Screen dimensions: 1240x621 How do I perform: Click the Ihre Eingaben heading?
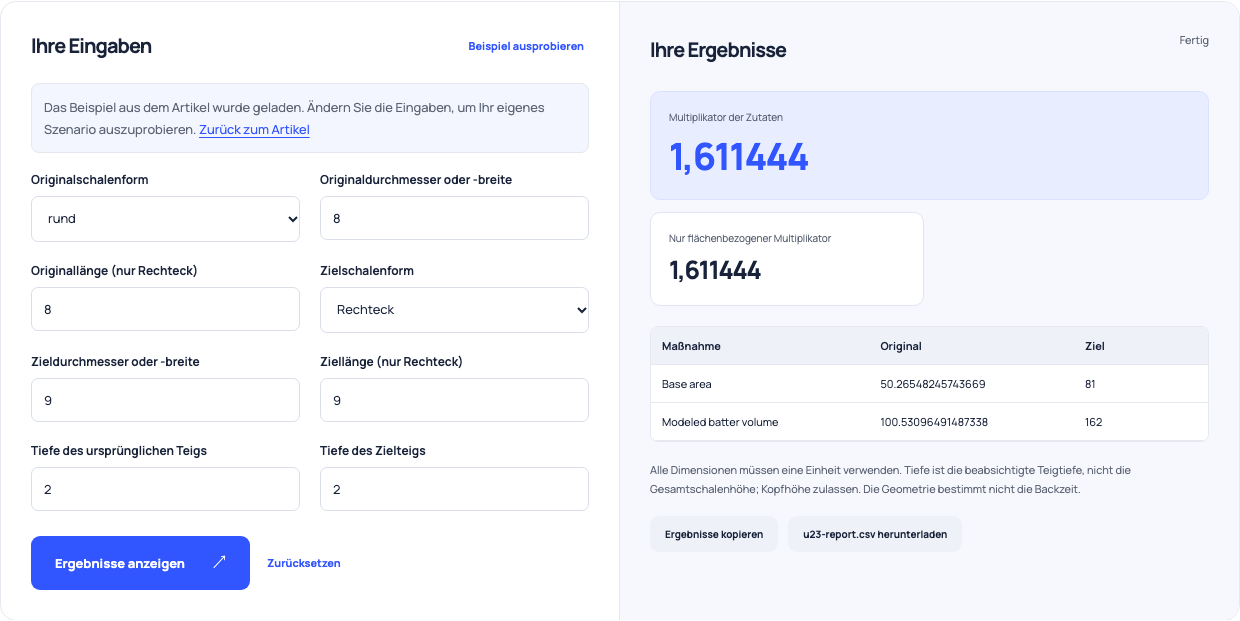point(91,46)
